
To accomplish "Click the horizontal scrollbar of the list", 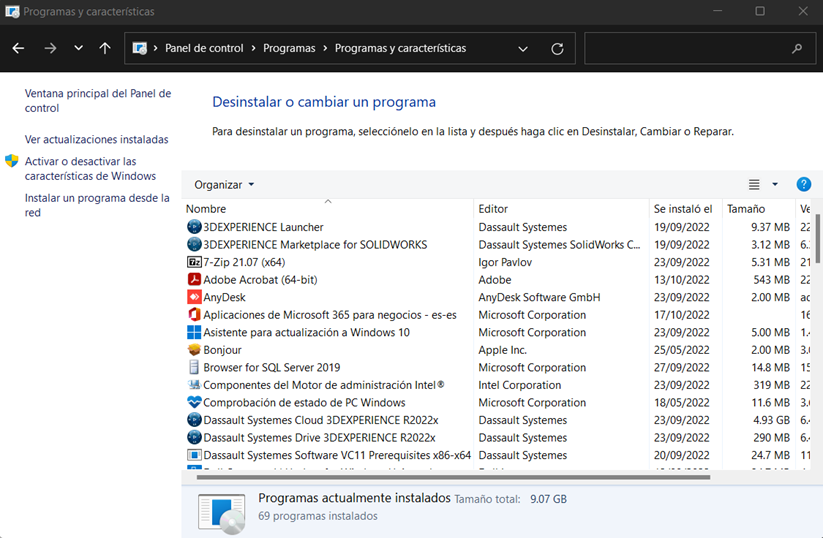I will tap(453, 477).
